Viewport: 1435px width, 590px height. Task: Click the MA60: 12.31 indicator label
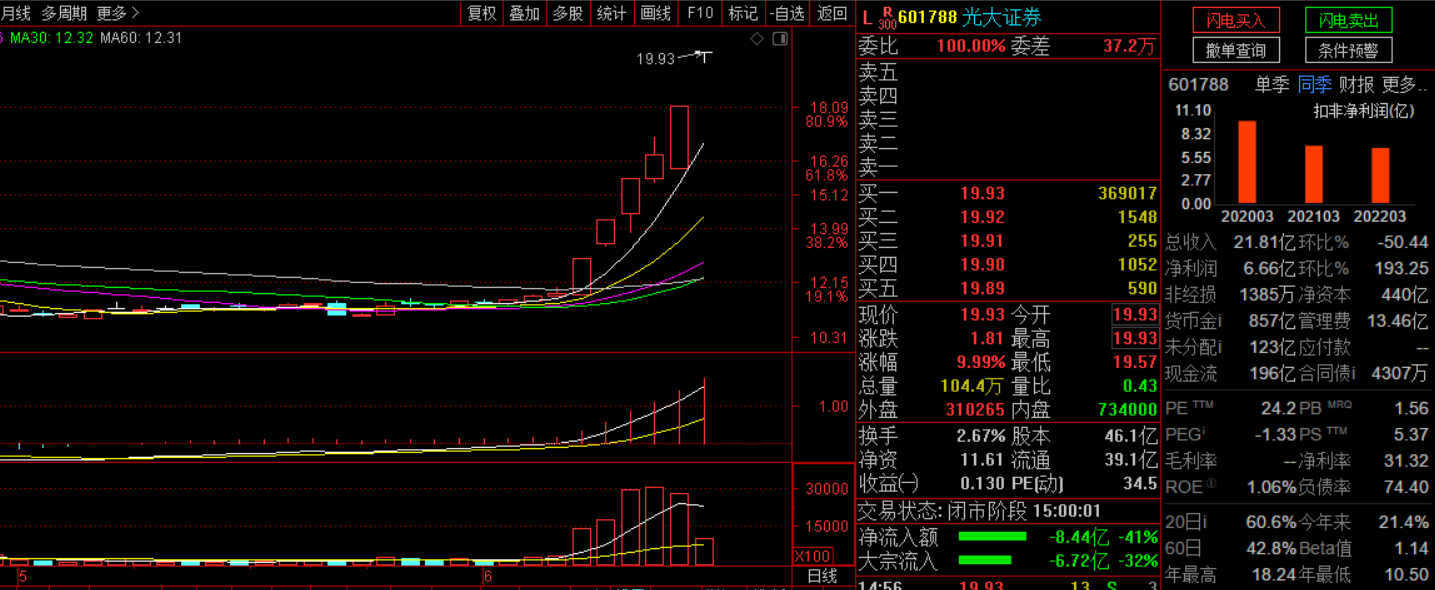[x=143, y=38]
